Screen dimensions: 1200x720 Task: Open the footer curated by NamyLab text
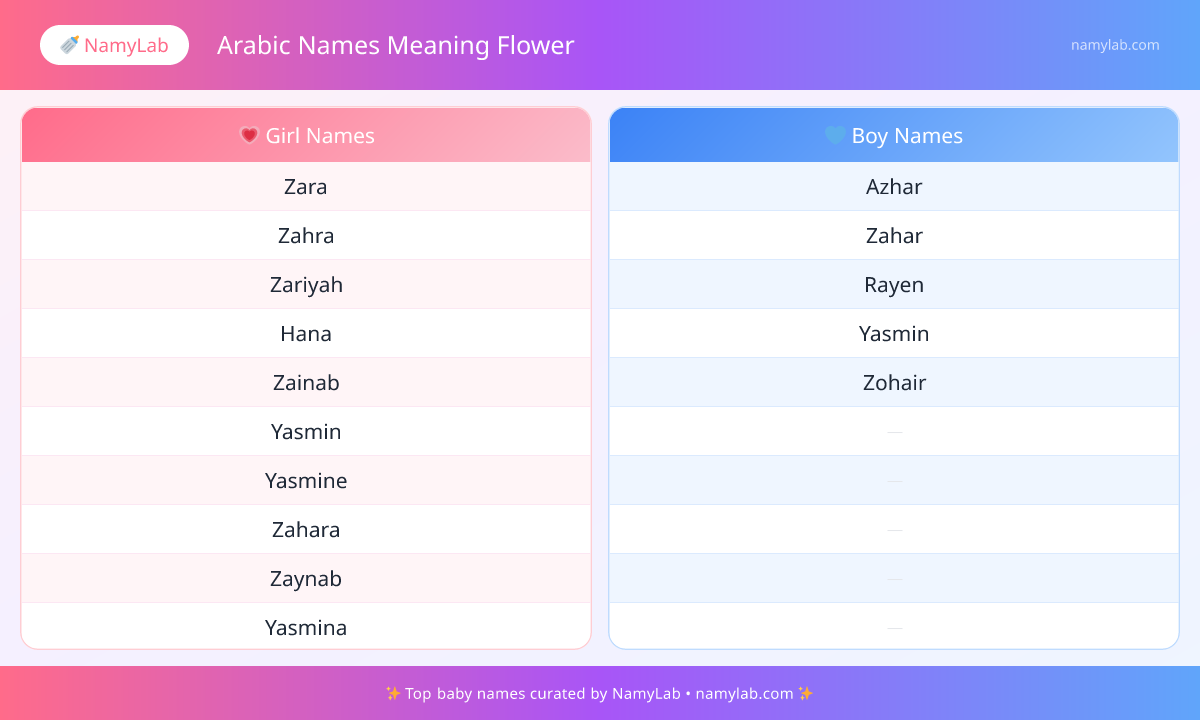pyautogui.click(x=600, y=693)
